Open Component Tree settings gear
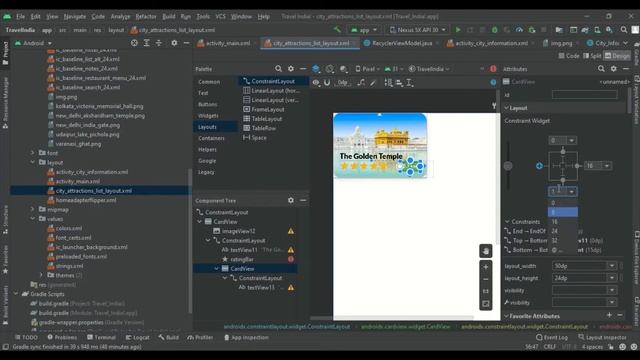This screenshot has width=640, height=360. pos(291,200)
